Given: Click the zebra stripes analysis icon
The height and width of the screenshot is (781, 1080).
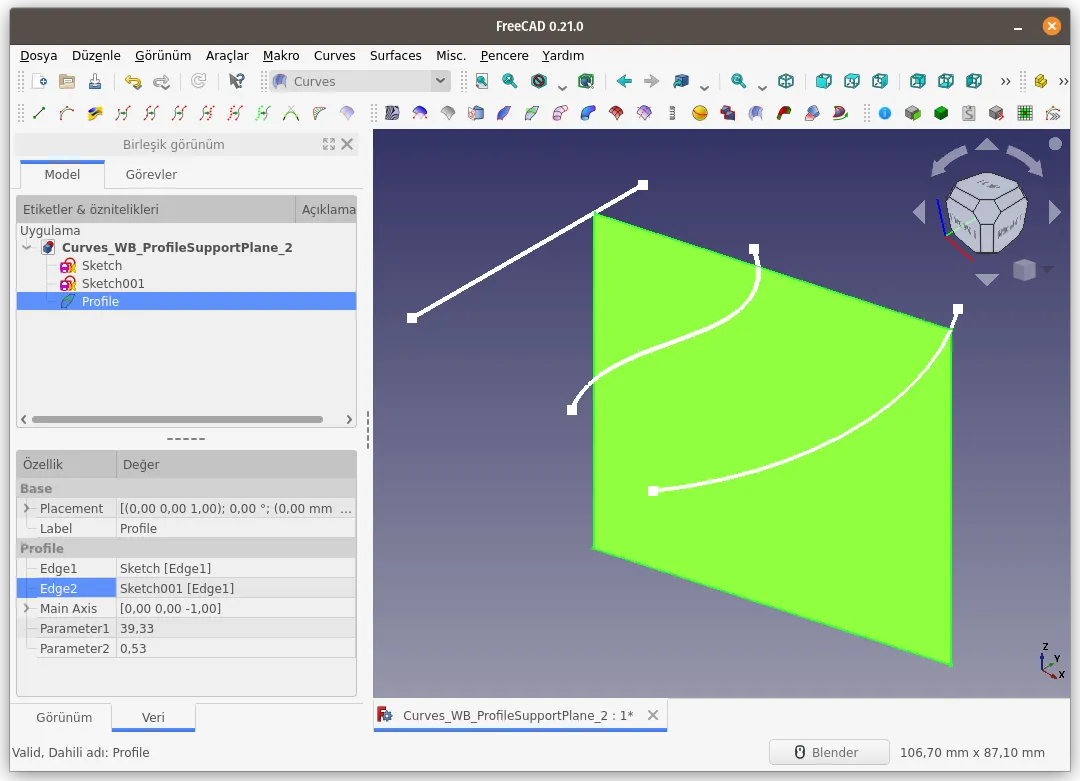Looking at the screenshot, I should [392, 113].
